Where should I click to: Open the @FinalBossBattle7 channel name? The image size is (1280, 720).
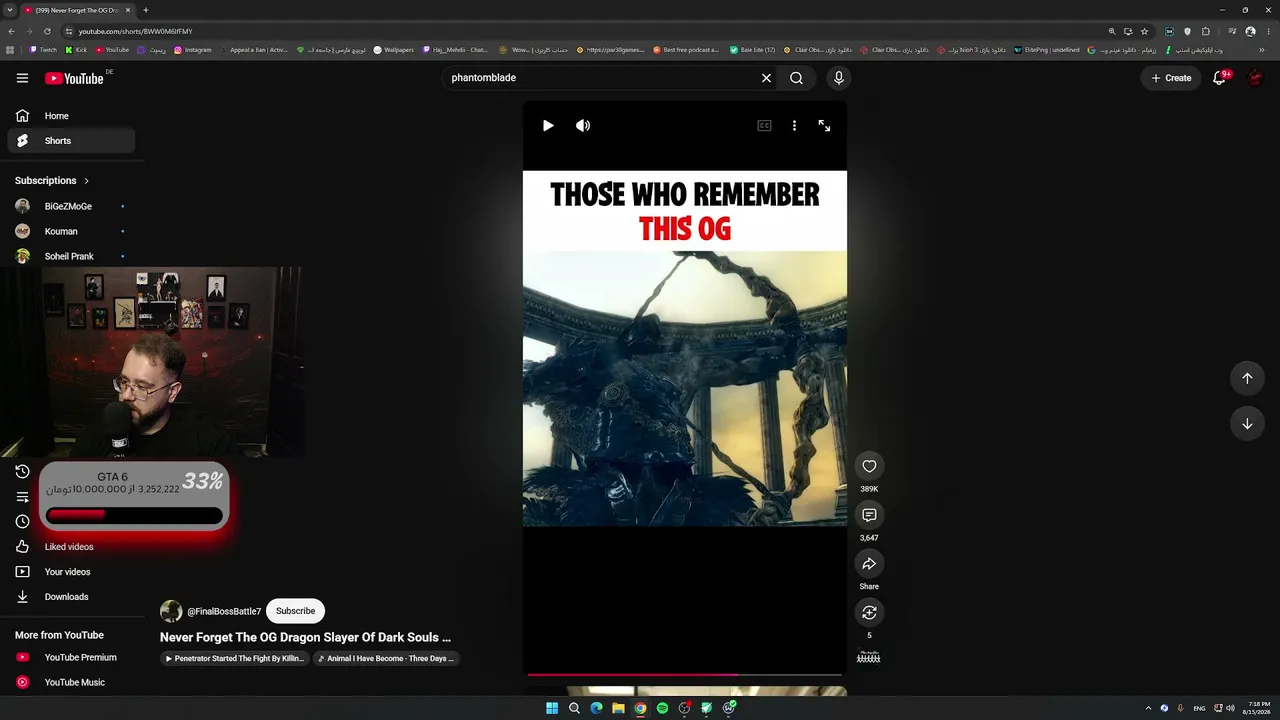tap(224, 611)
